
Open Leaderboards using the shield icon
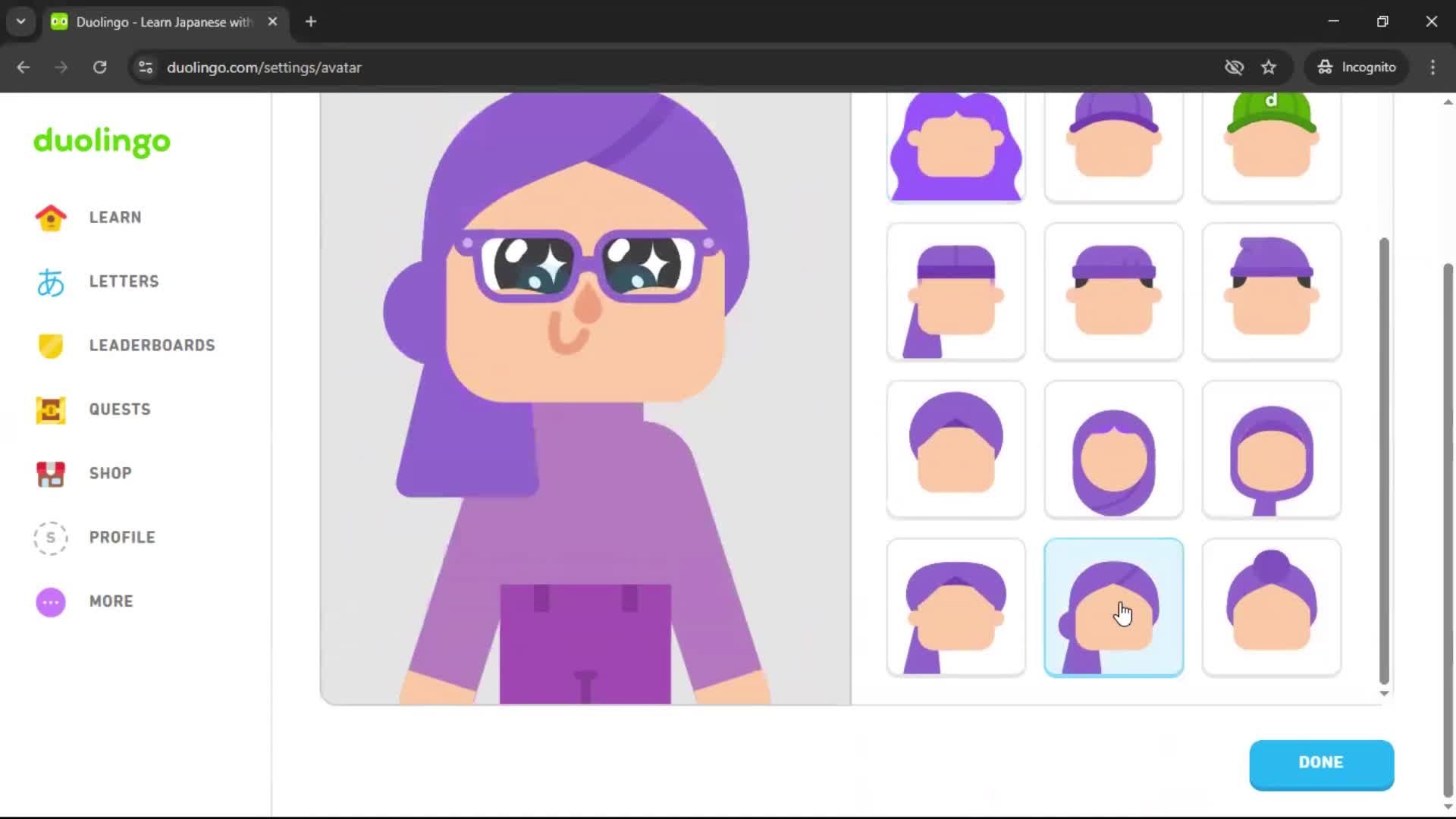click(50, 346)
